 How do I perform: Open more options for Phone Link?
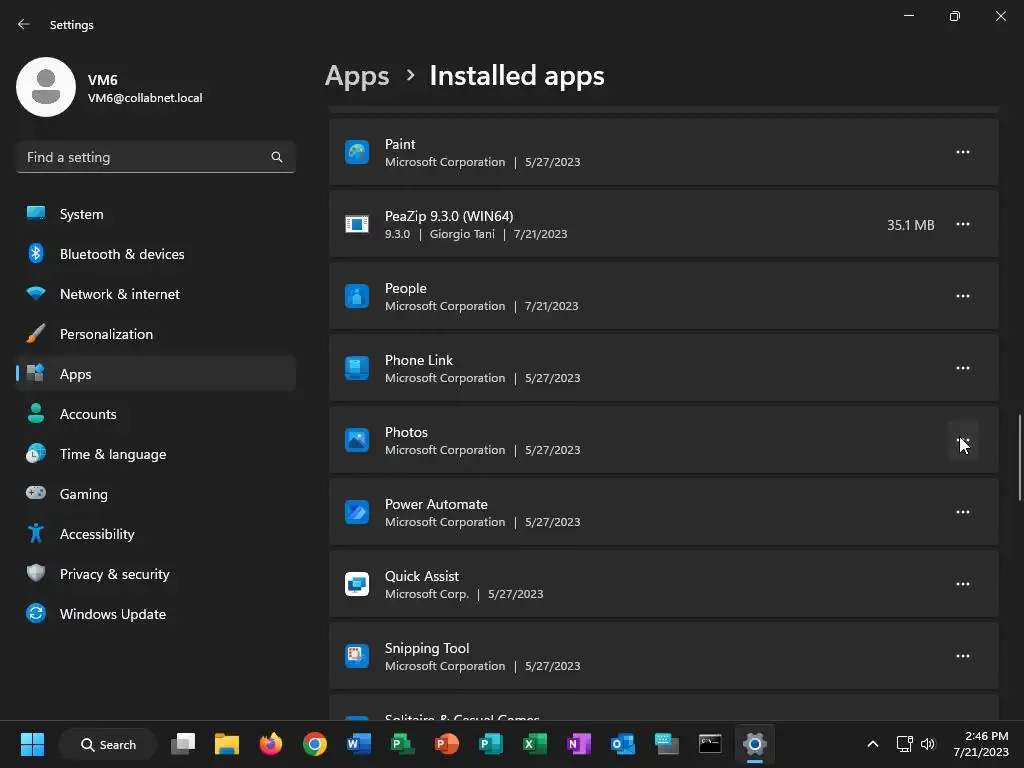(962, 368)
